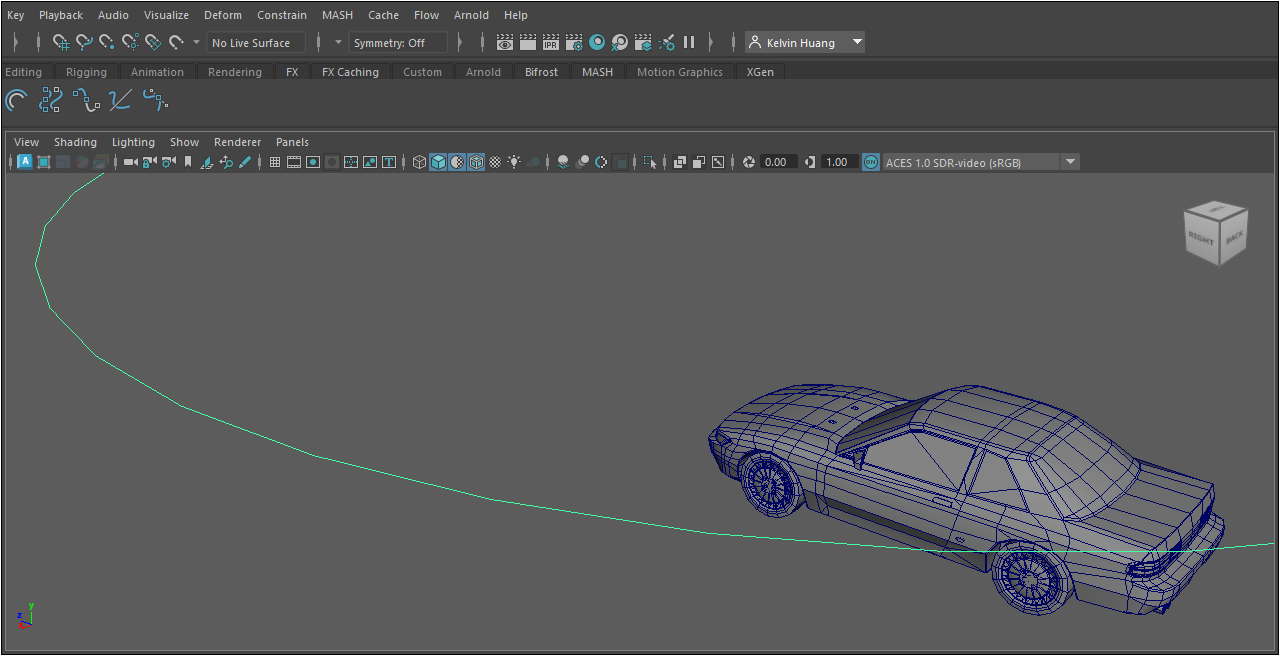Switch to the Bifrost shelf tab

coord(541,72)
